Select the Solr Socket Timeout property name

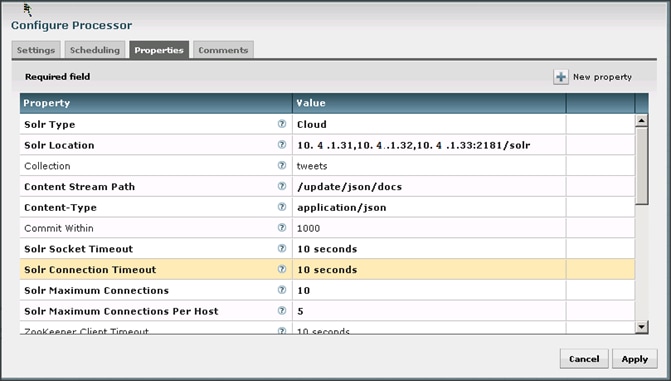coord(78,249)
